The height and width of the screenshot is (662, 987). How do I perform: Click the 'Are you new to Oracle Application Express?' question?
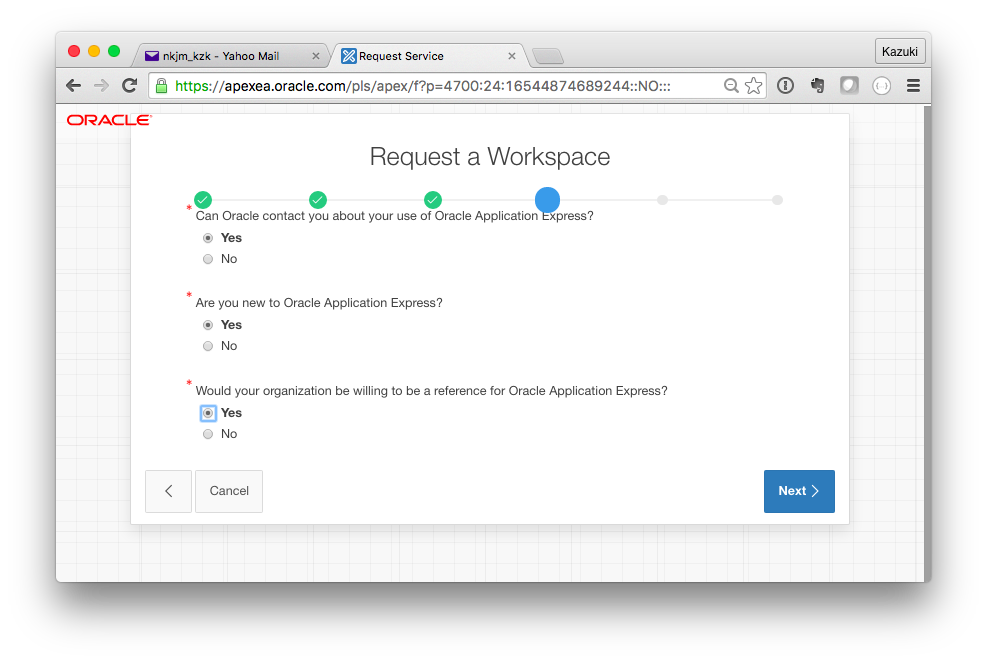point(319,303)
